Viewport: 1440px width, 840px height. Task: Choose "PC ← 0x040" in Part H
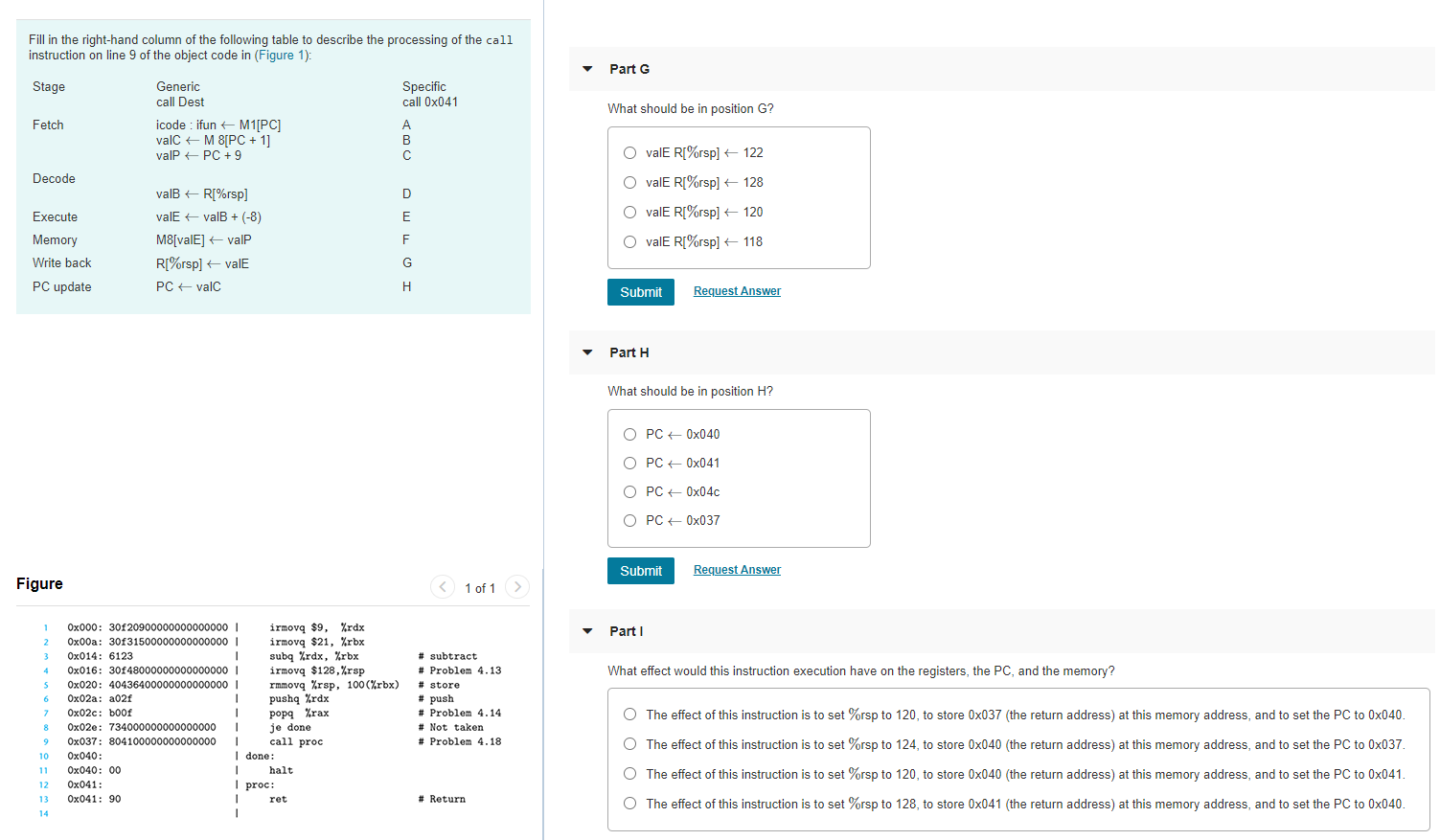[x=629, y=434]
